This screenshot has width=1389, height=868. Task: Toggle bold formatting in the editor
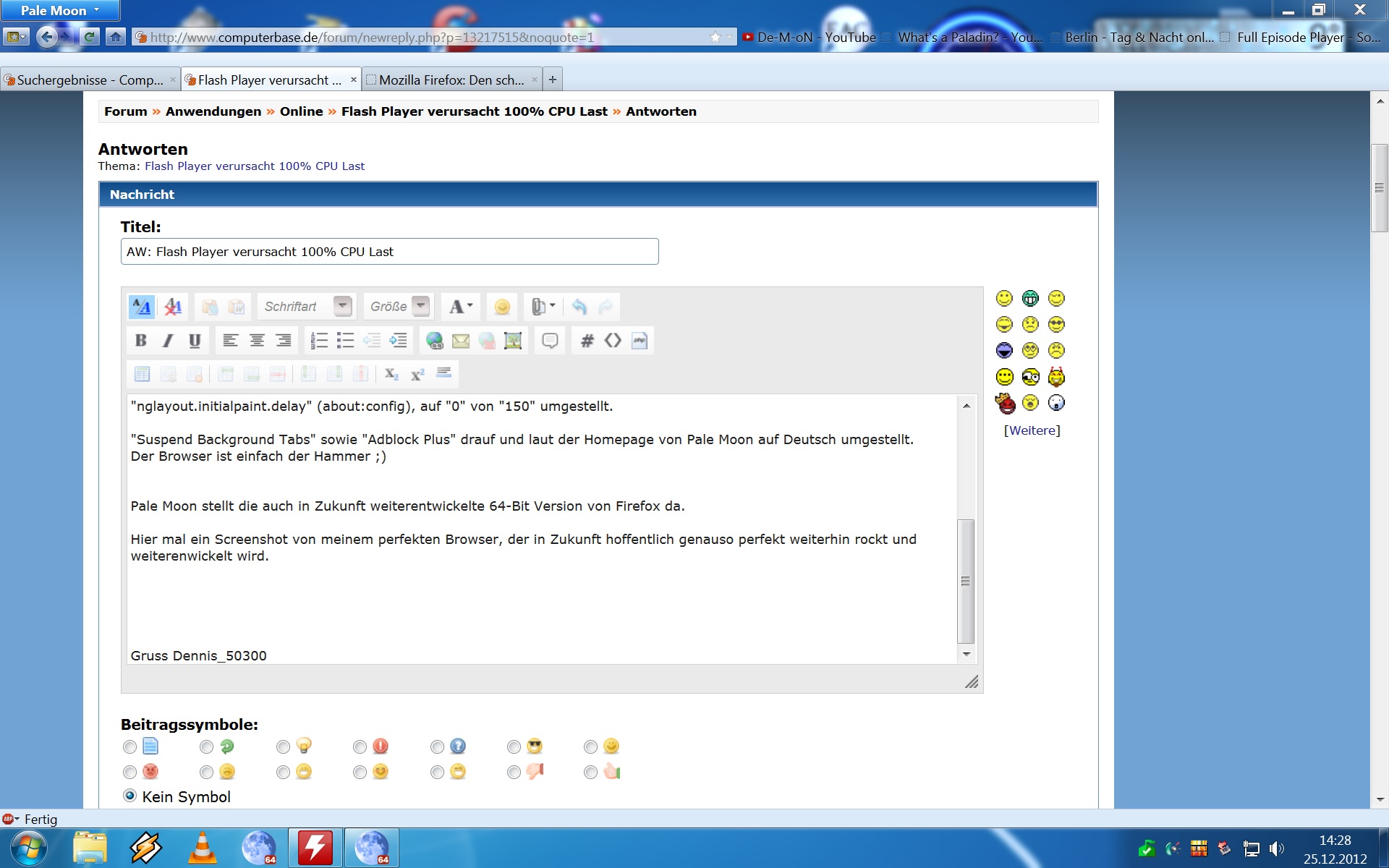click(x=141, y=341)
